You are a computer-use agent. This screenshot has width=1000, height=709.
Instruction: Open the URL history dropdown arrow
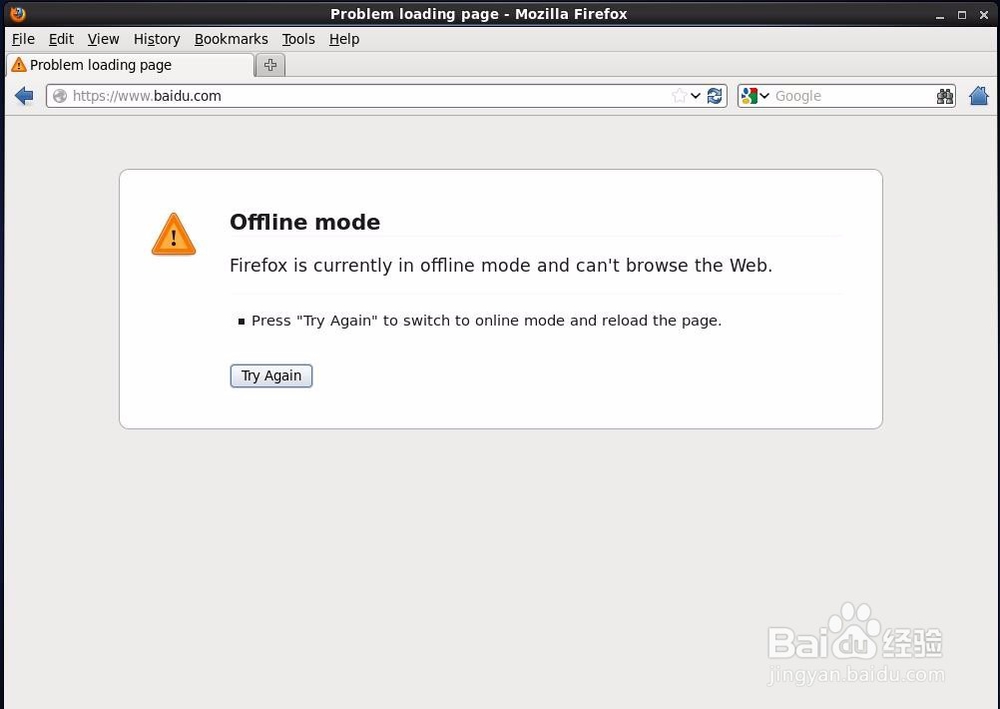pyautogui.click(x=695, y=96)
